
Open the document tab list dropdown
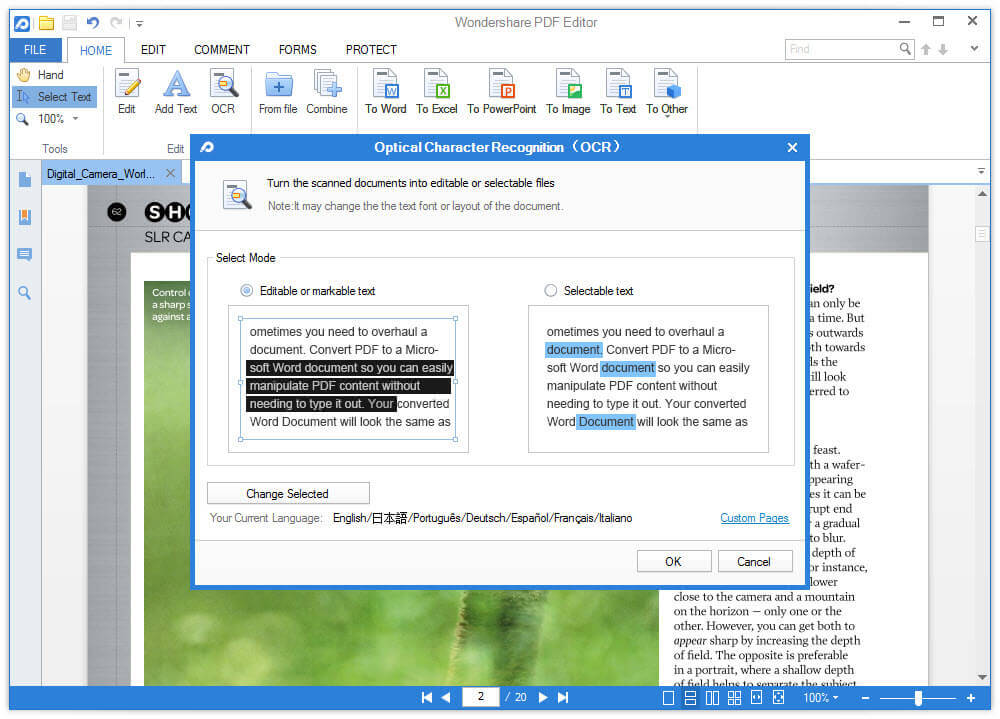click(x=981, y=171)
